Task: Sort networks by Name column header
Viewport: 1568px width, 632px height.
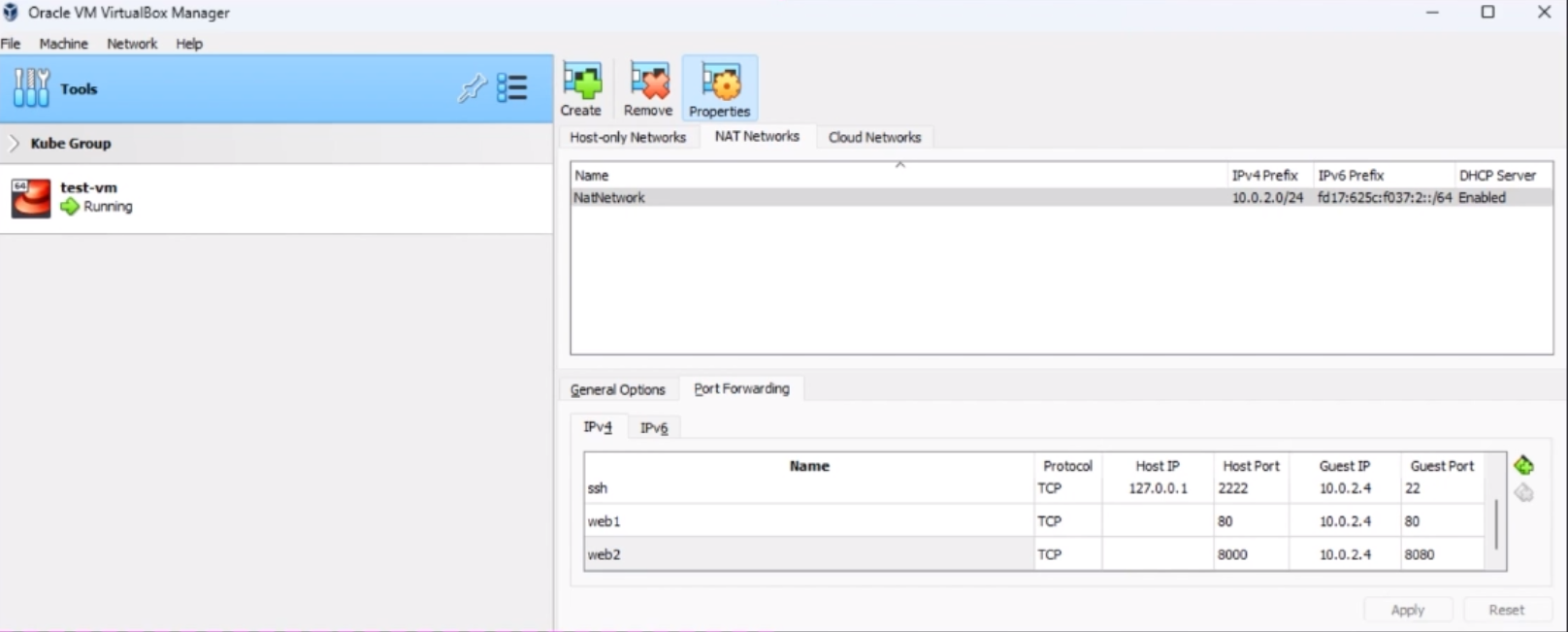Action: [899, 175]
